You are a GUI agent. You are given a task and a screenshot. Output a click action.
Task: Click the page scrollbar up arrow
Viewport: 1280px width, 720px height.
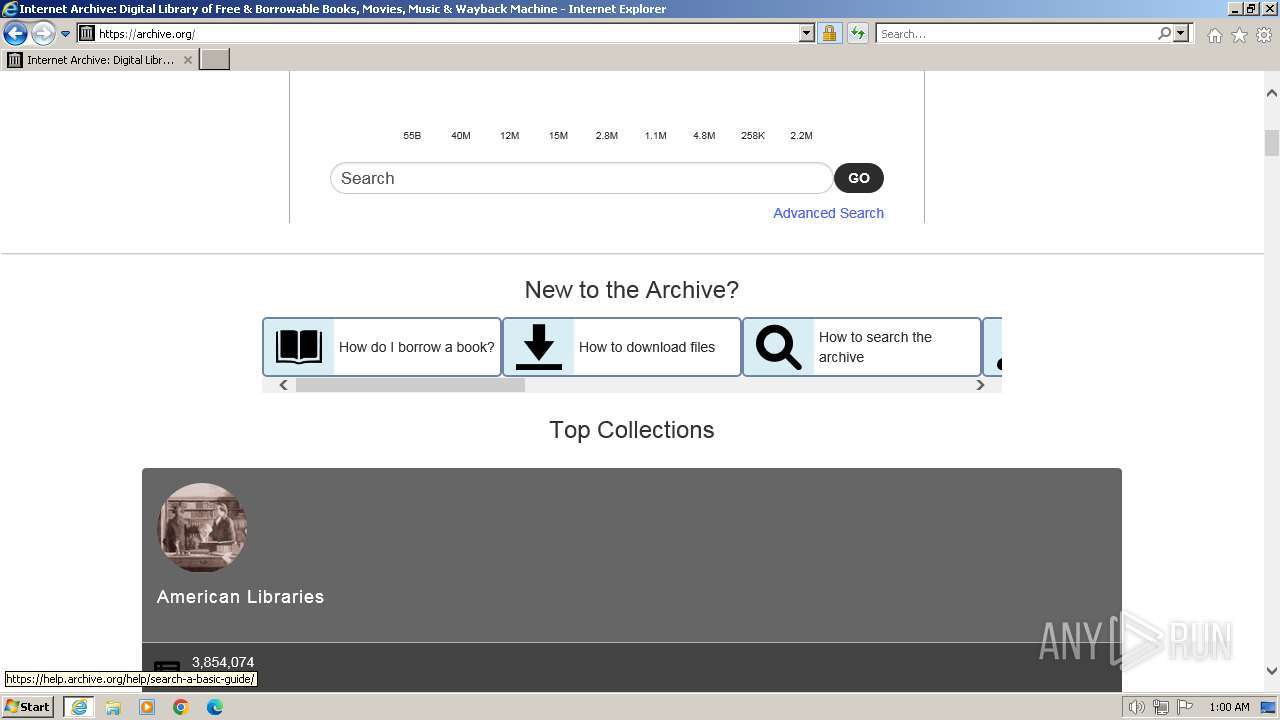(1272, 93)
